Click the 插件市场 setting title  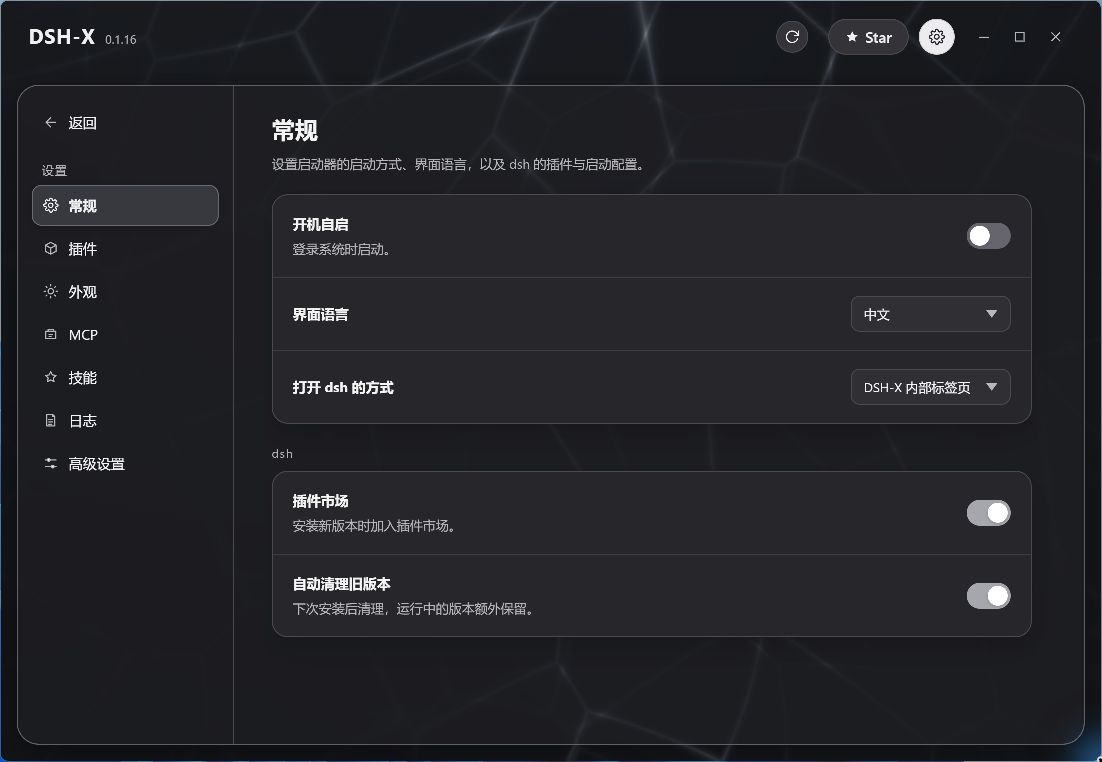point(320,501)
